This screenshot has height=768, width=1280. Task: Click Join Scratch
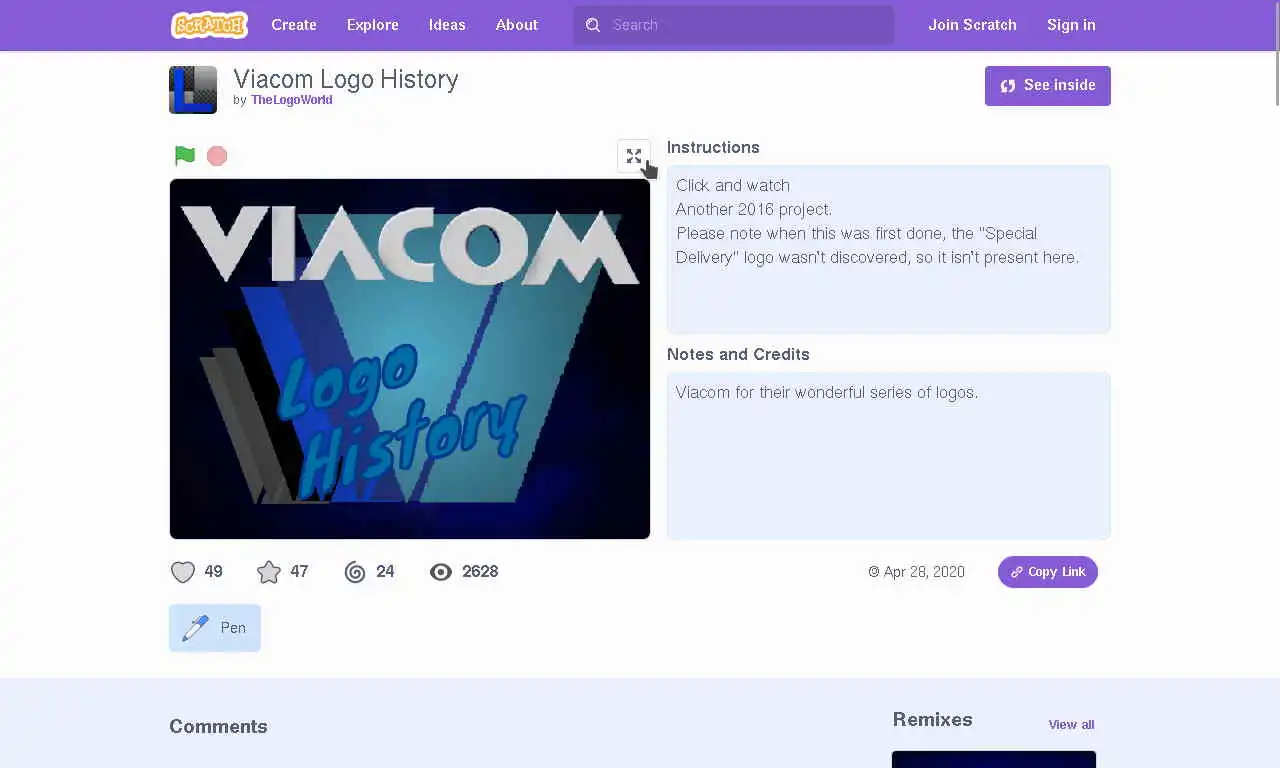[x=972, y=25]
